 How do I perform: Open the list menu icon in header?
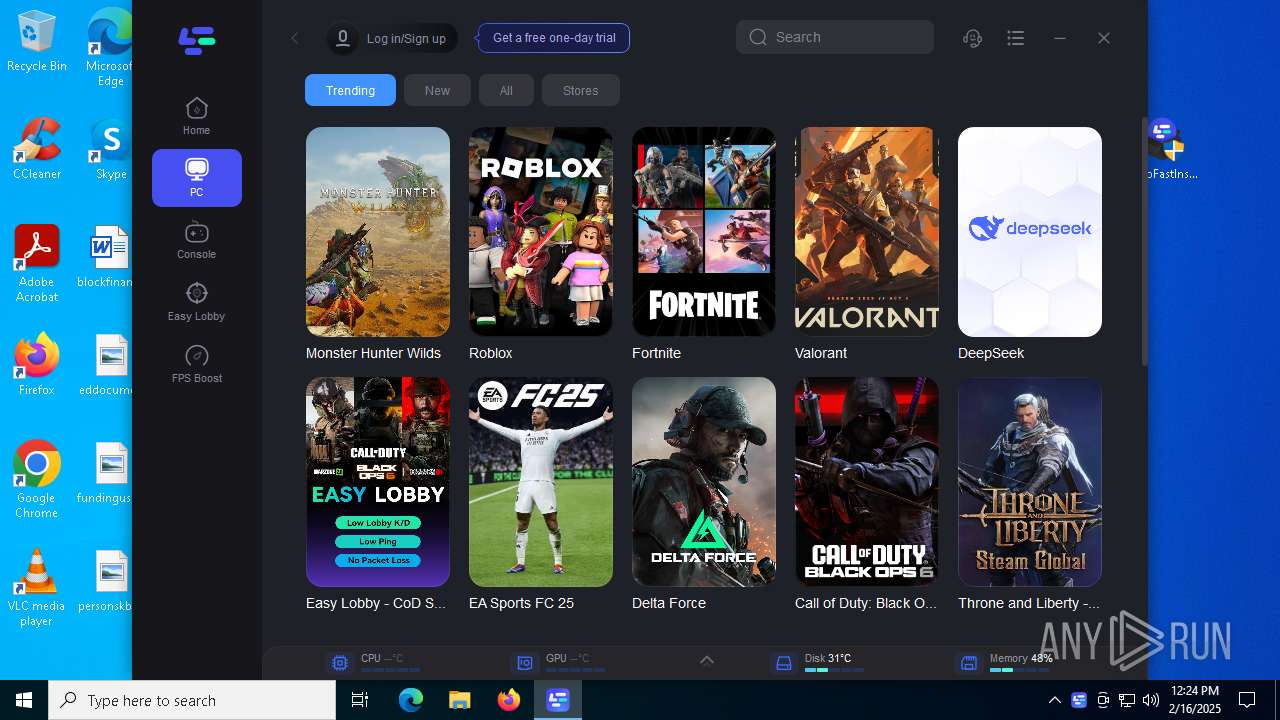pyautogui.click(x=1016, y=38)
